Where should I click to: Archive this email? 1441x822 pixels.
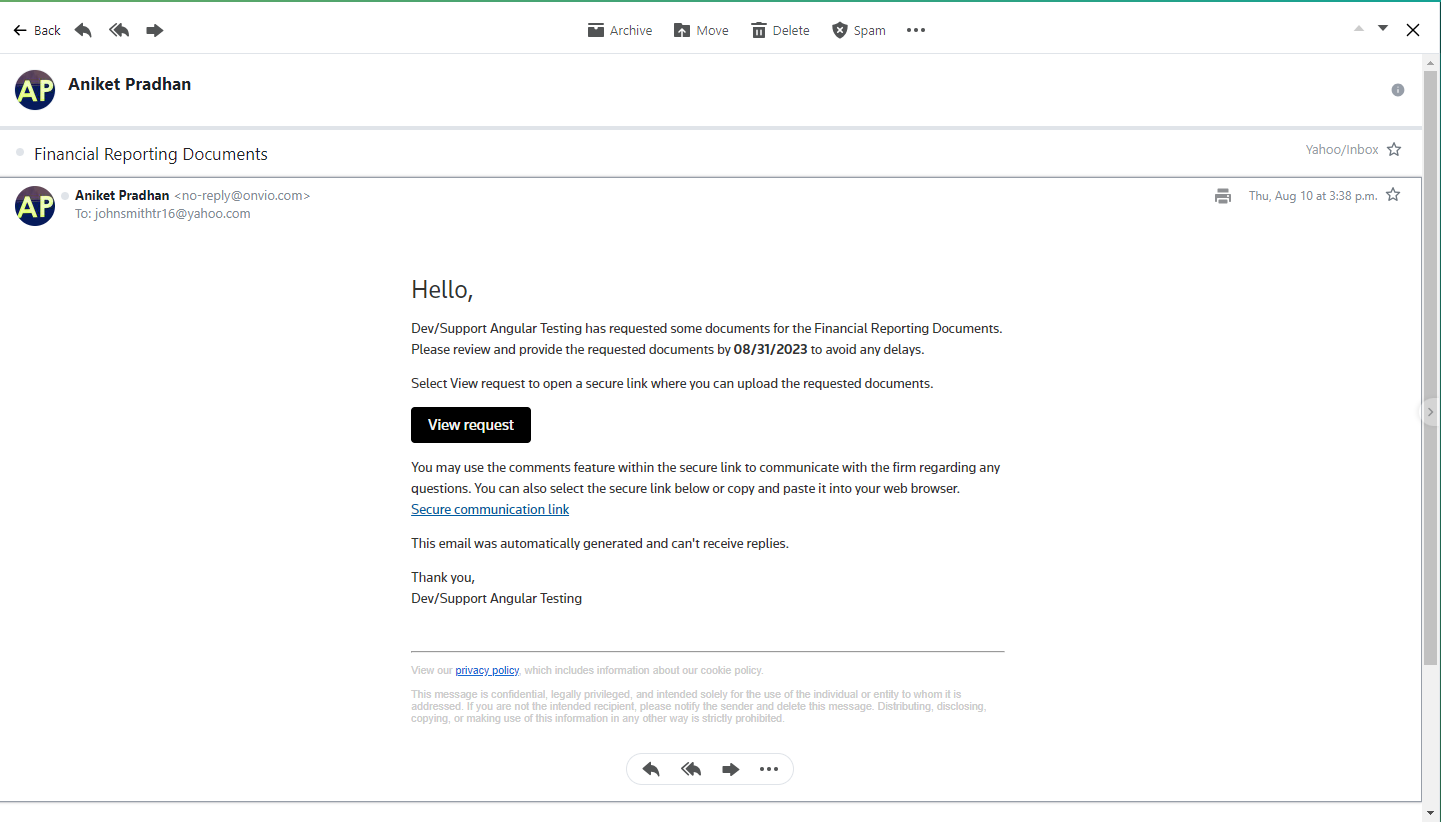point(619,30)
